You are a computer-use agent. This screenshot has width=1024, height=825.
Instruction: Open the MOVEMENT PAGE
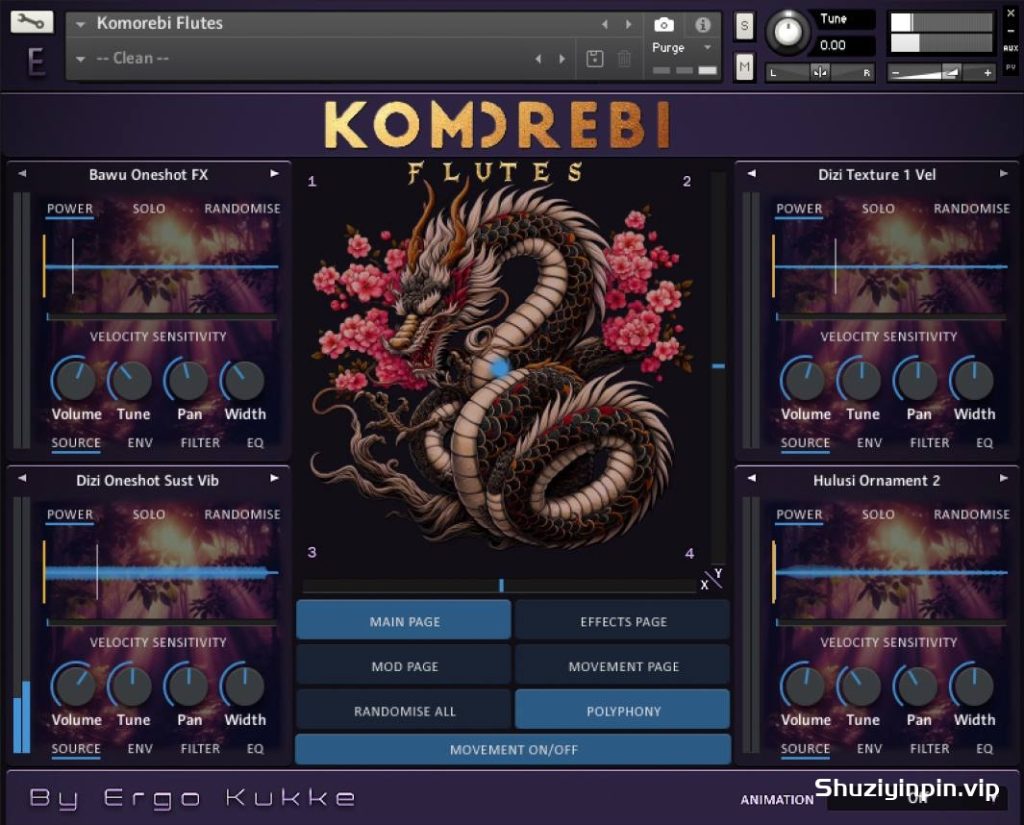tap(622, 666)
